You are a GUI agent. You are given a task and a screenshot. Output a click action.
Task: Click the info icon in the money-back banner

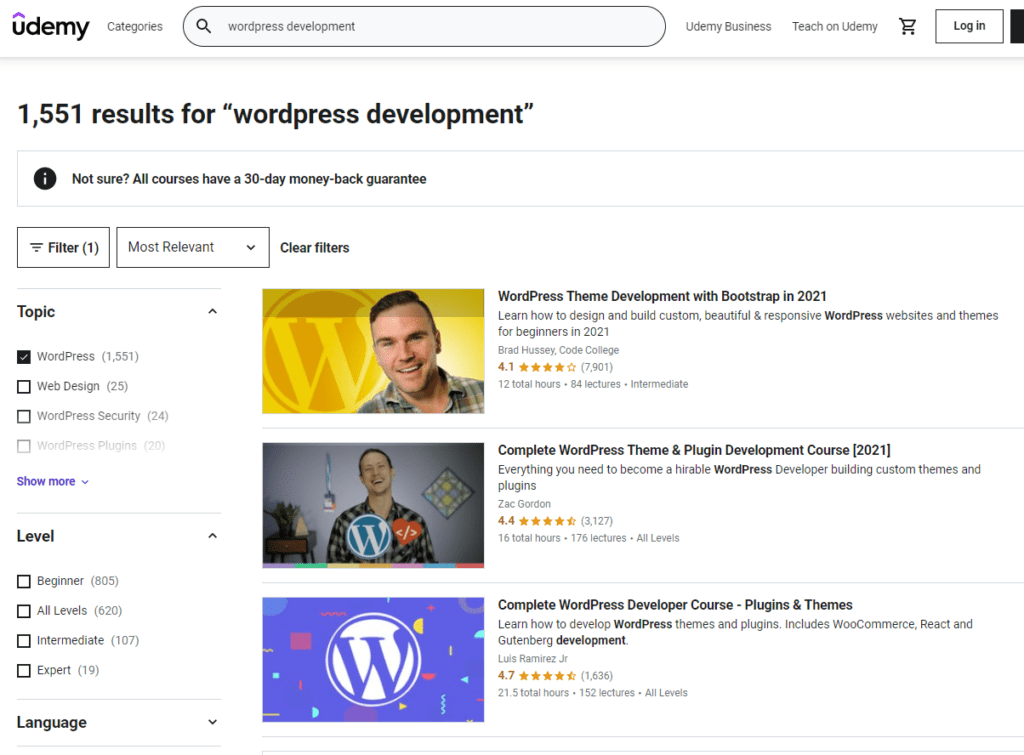pos(44,178)
